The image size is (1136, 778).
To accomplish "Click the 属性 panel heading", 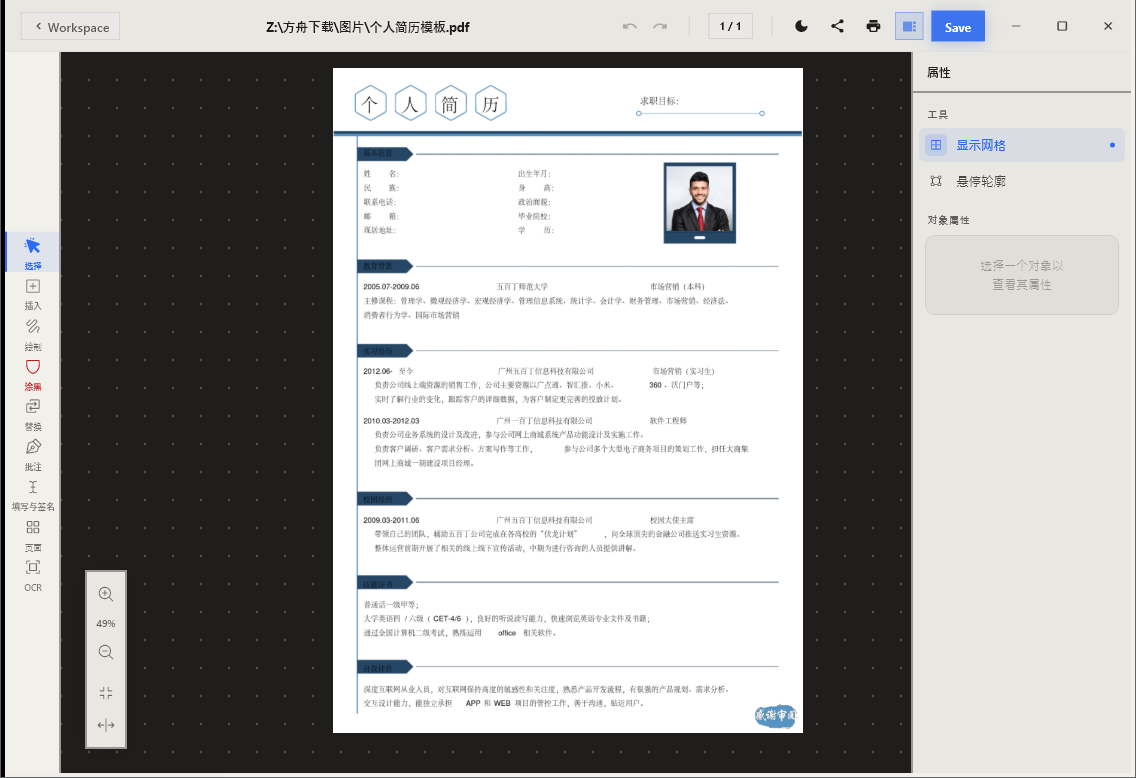I will point(939,72).
